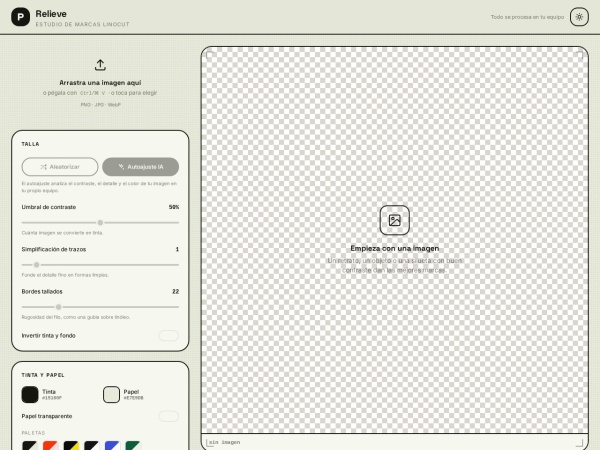Adjust the Simplificación de trazos slider
The width and height of the screenshot is (600, 450).
coord(100,264)
